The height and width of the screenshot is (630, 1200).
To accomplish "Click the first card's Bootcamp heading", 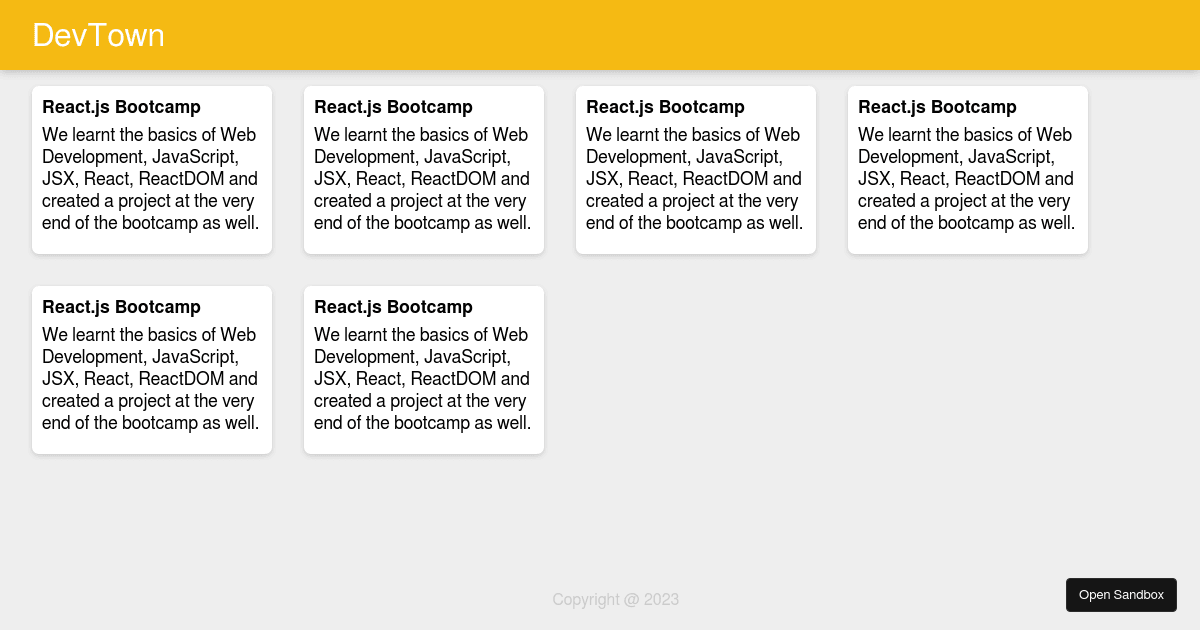I will [x=121, y=107].
